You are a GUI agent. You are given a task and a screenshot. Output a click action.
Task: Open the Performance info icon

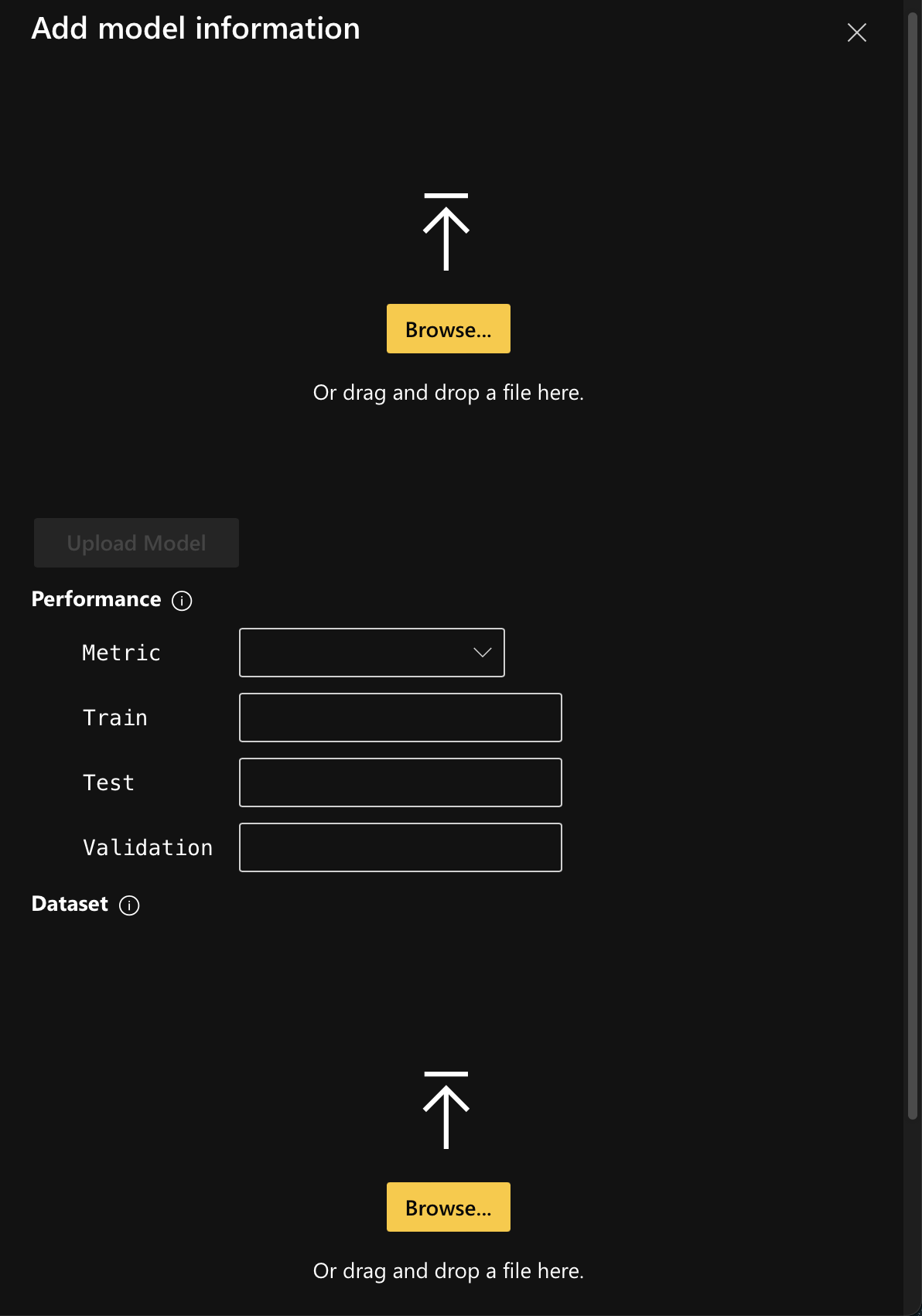tap(182, 601)
